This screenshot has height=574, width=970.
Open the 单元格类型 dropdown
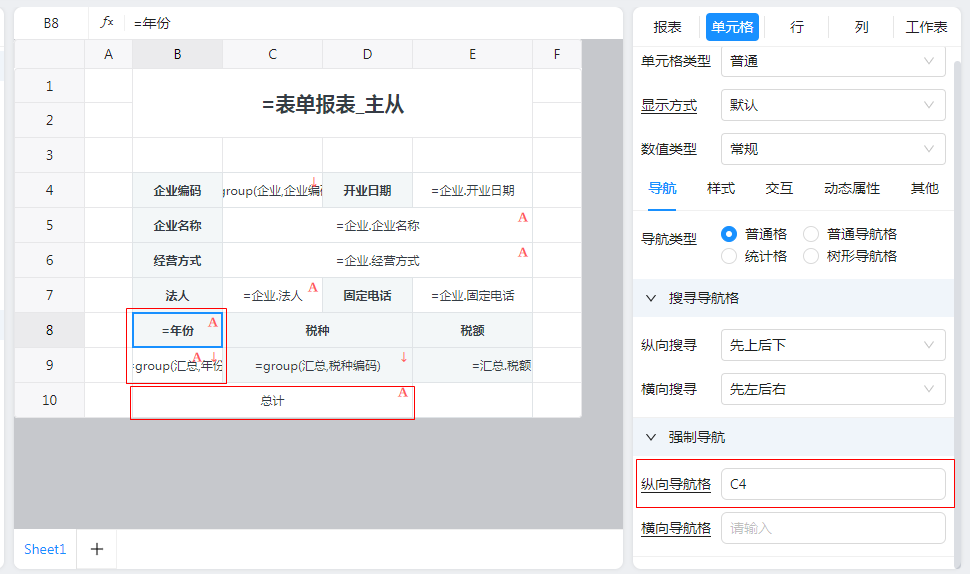click(832, 61)
